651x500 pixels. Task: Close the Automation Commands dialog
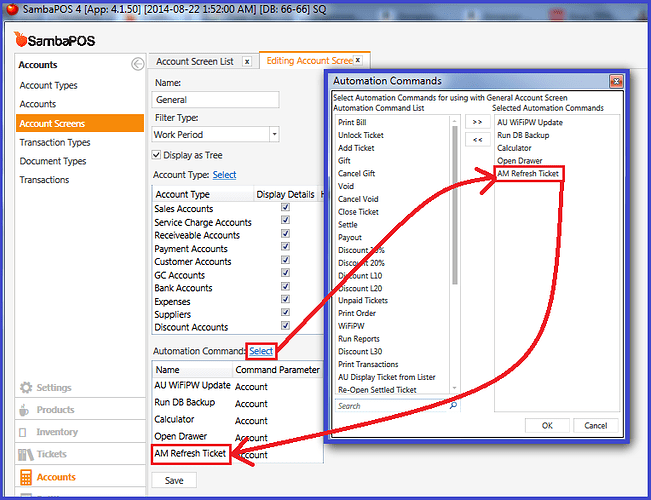point(616,81)
